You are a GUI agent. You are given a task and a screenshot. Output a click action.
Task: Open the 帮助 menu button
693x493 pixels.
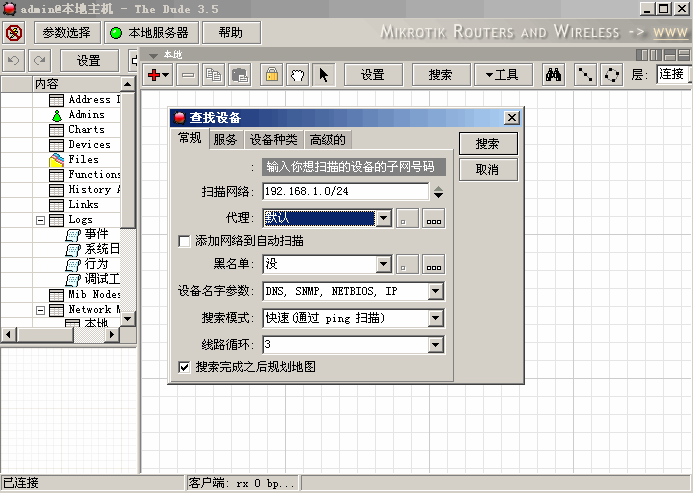(x=231, y=33)
